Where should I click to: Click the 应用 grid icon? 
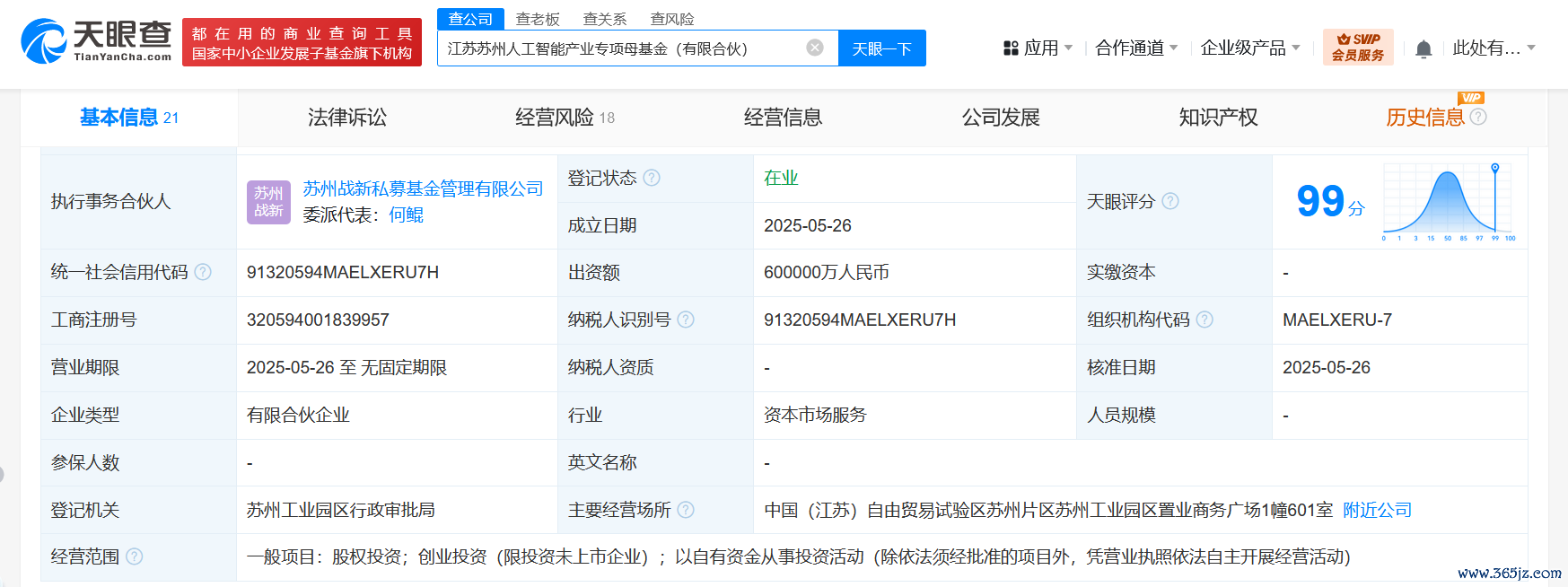(1011, 48)
